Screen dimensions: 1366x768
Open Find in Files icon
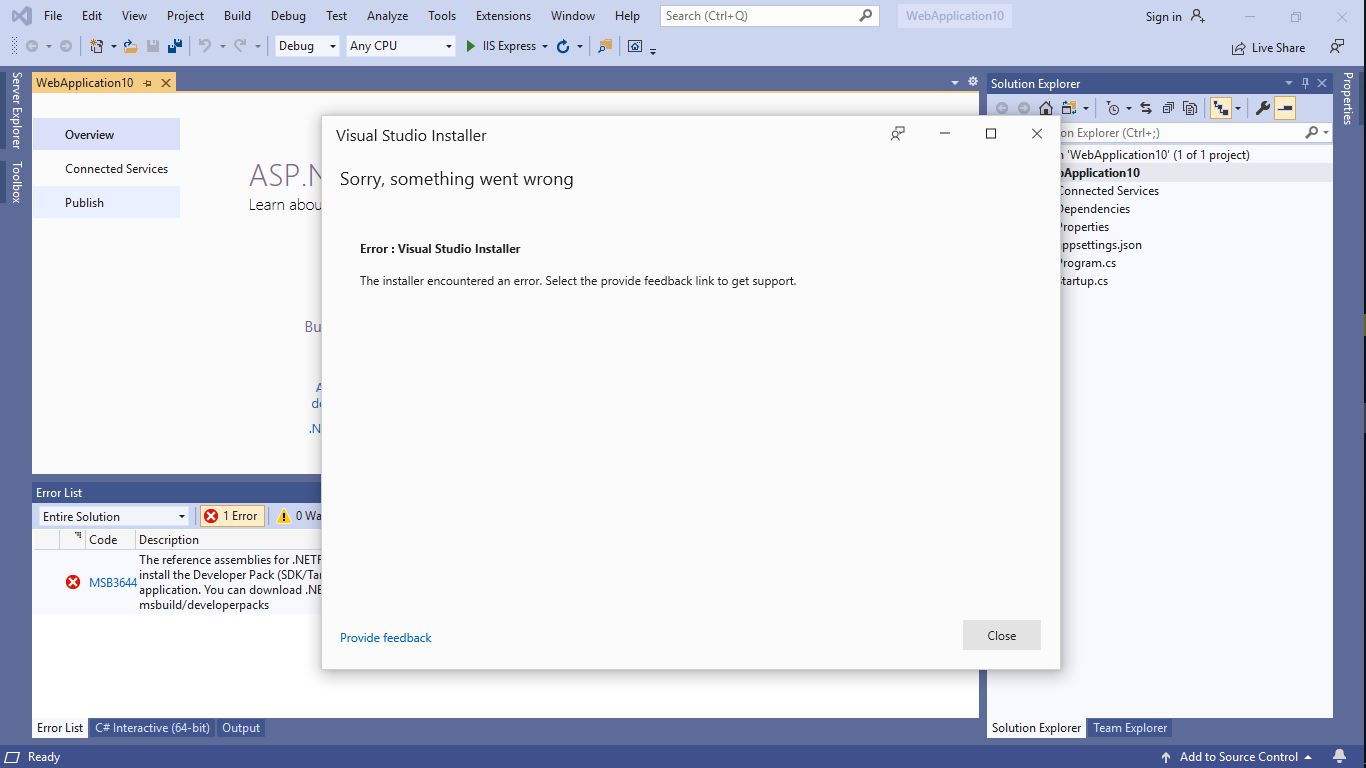tap(604, 46)
